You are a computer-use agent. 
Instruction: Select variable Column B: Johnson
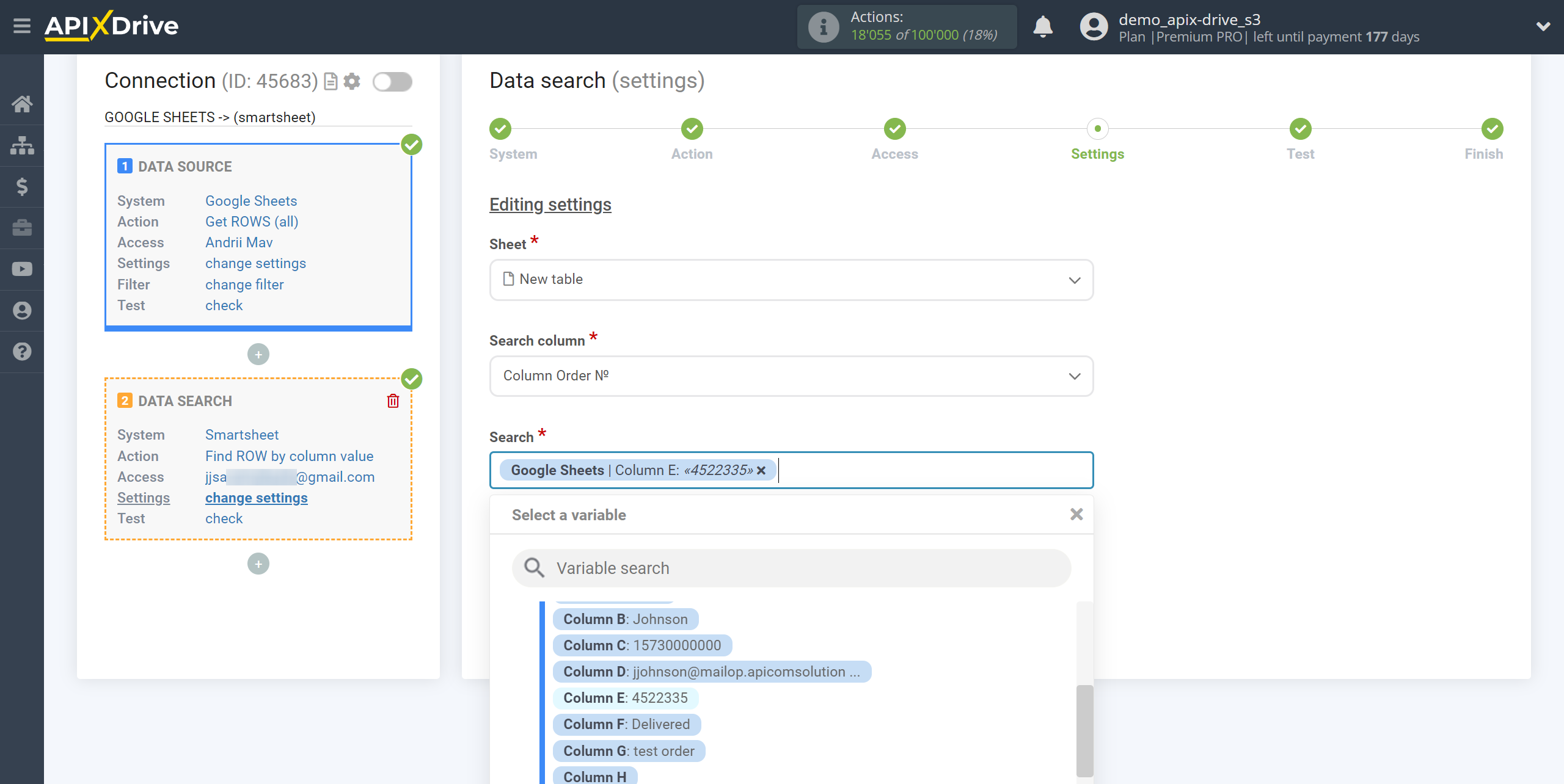point(626,619)
